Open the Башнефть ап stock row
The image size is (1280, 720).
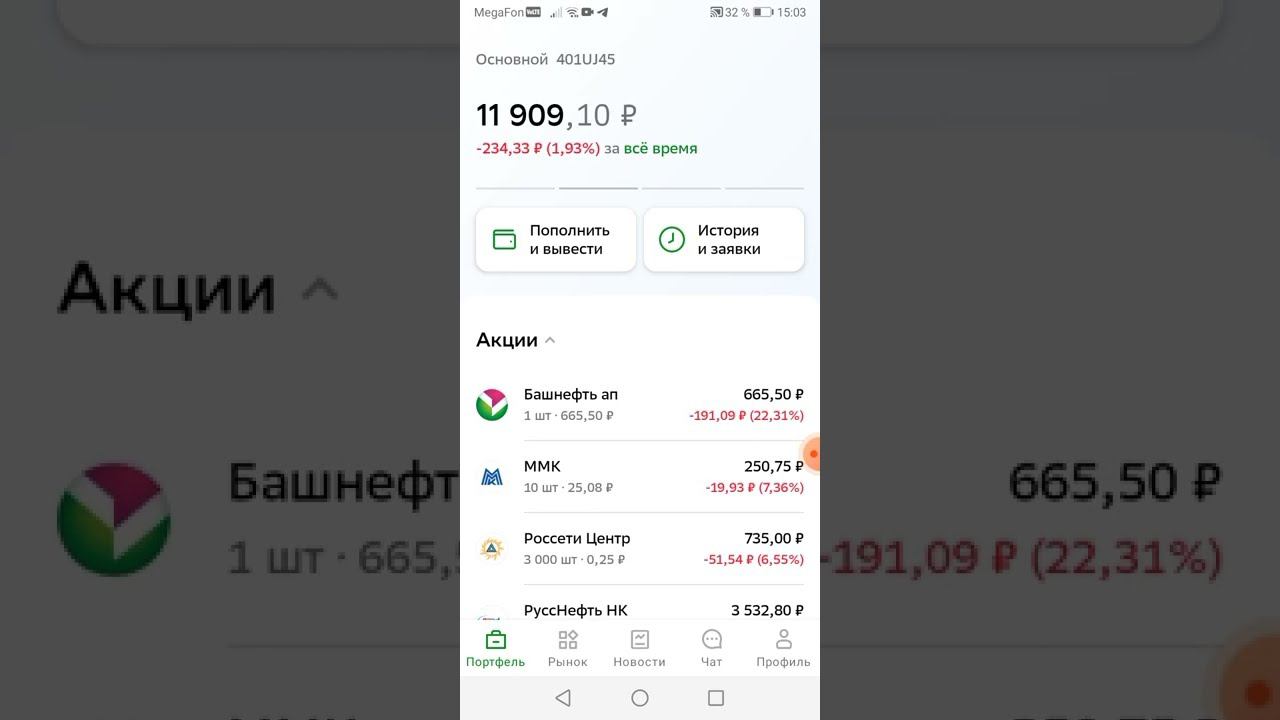coord(640,405)
